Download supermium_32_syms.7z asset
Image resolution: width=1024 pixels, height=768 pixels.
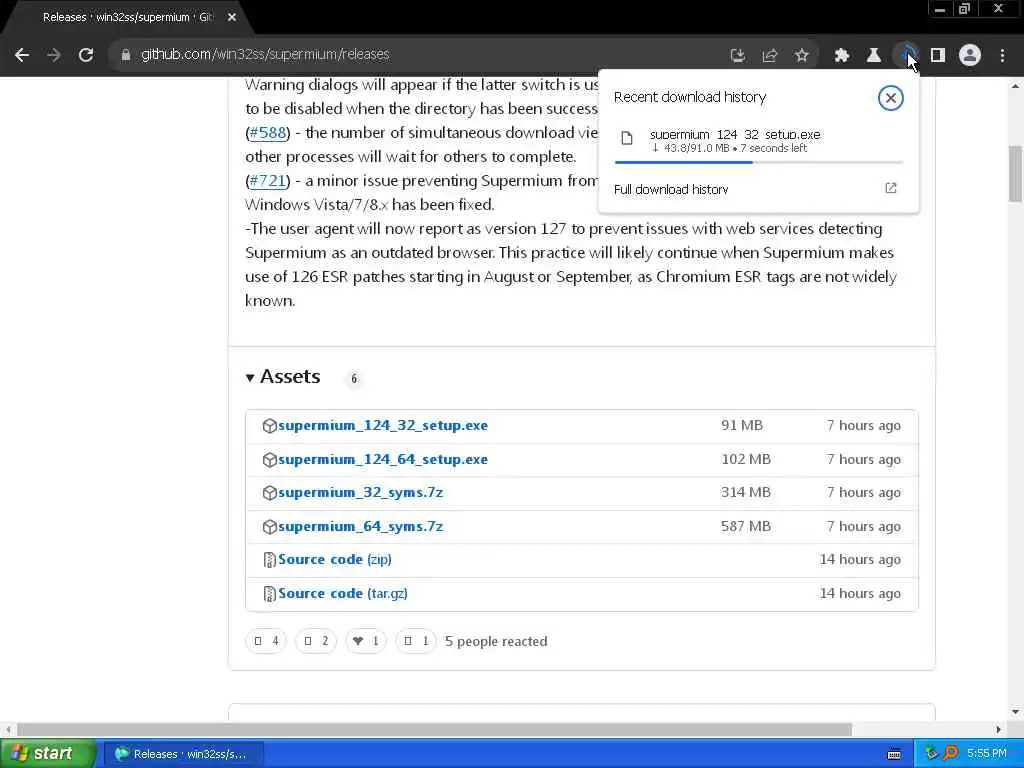click(x=360, y=492)
